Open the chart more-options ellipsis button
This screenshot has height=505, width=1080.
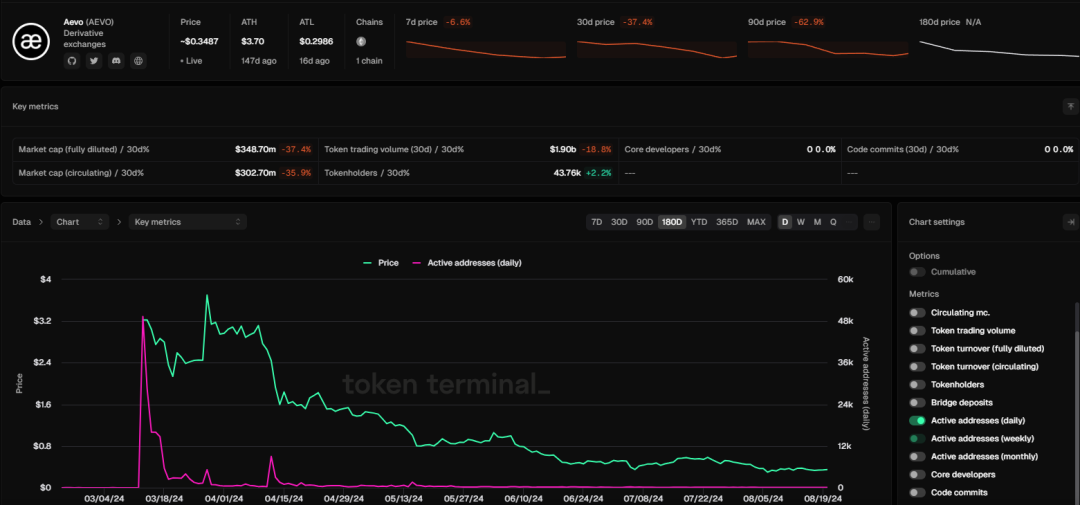[x=872, y=222]
